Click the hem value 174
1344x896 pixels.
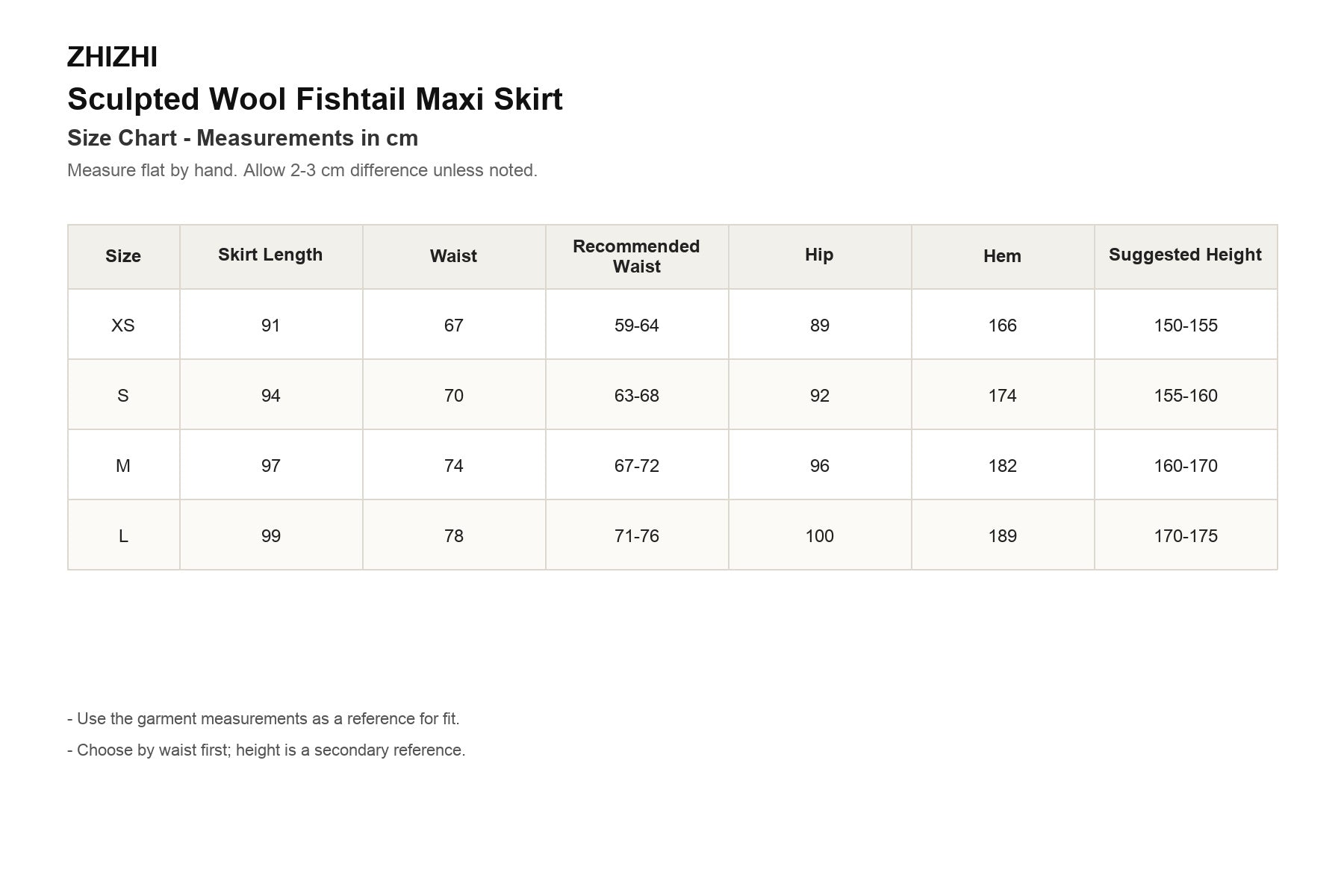[1002, 396]
